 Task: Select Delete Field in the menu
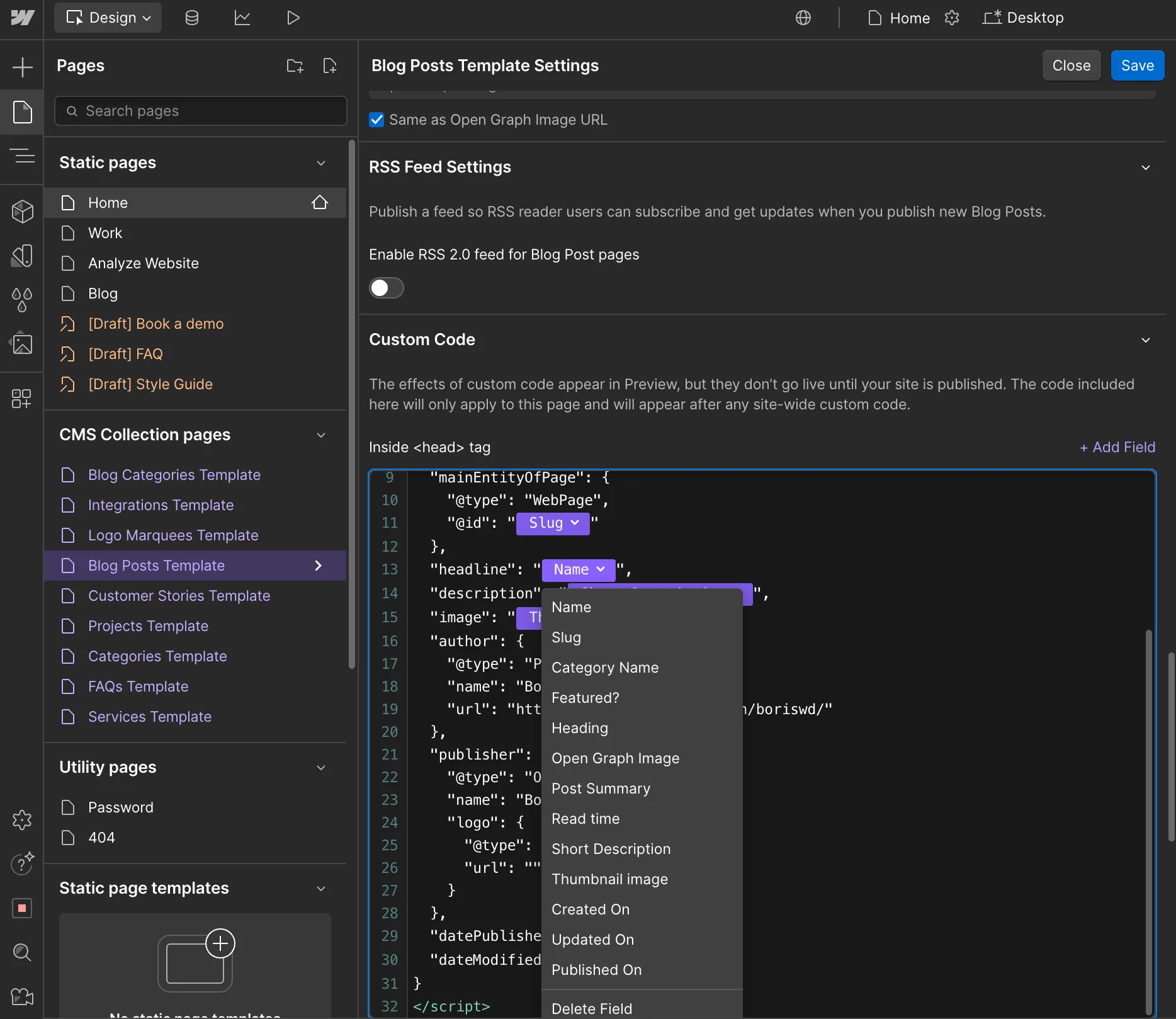tap(642, 1008)
